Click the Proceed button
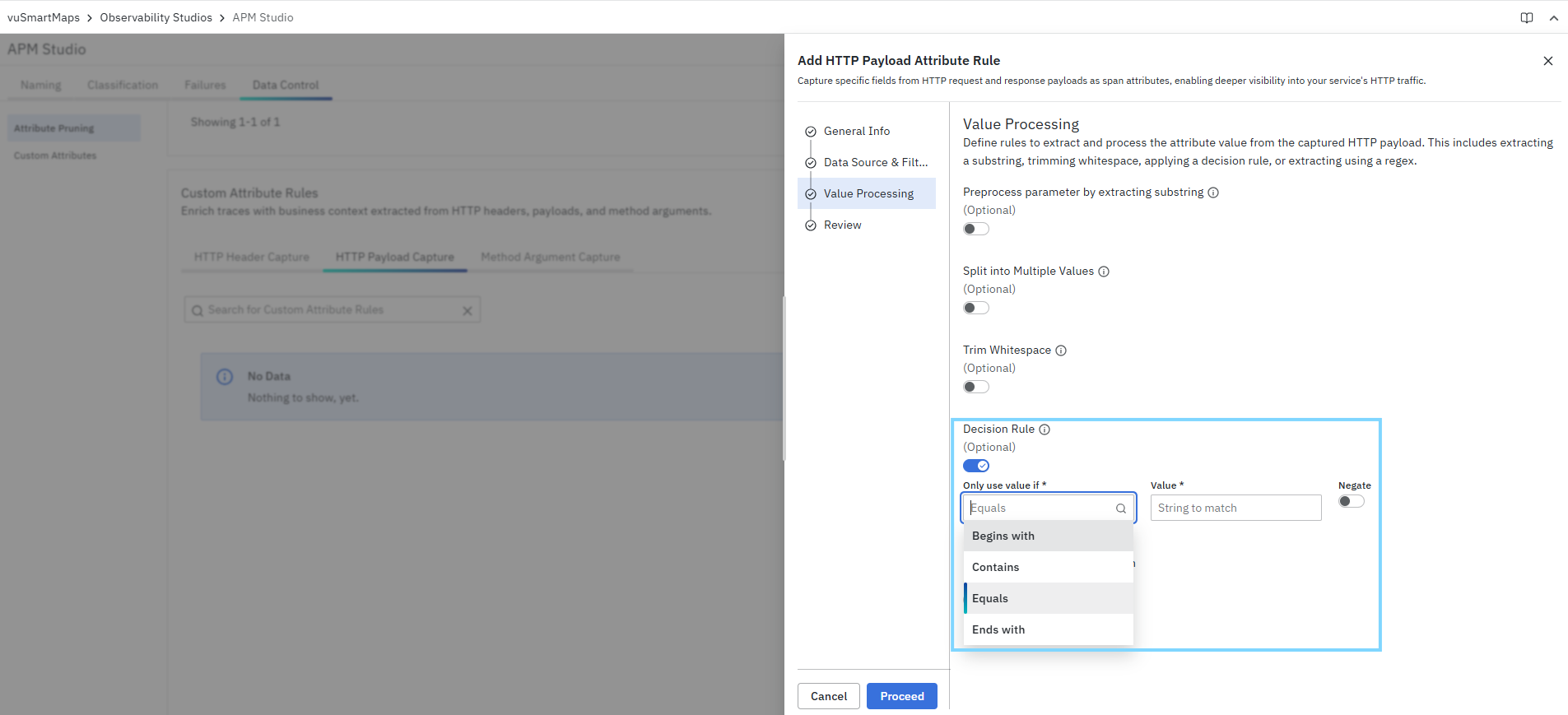The image size is (1568, 715). pyautogui.click(x=902, y=696)
